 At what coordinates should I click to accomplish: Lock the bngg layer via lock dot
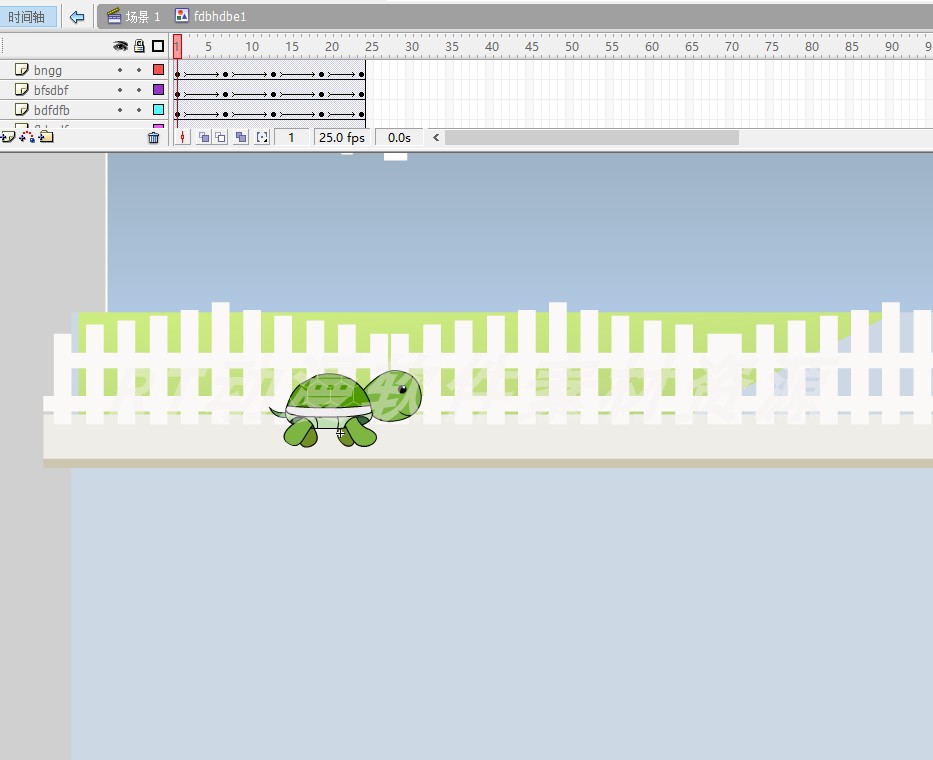pos(139,70)
